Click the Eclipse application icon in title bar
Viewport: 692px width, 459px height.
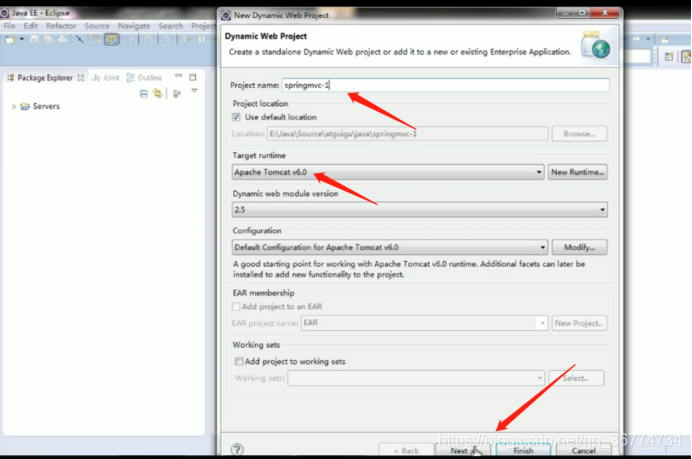[5, 13]
